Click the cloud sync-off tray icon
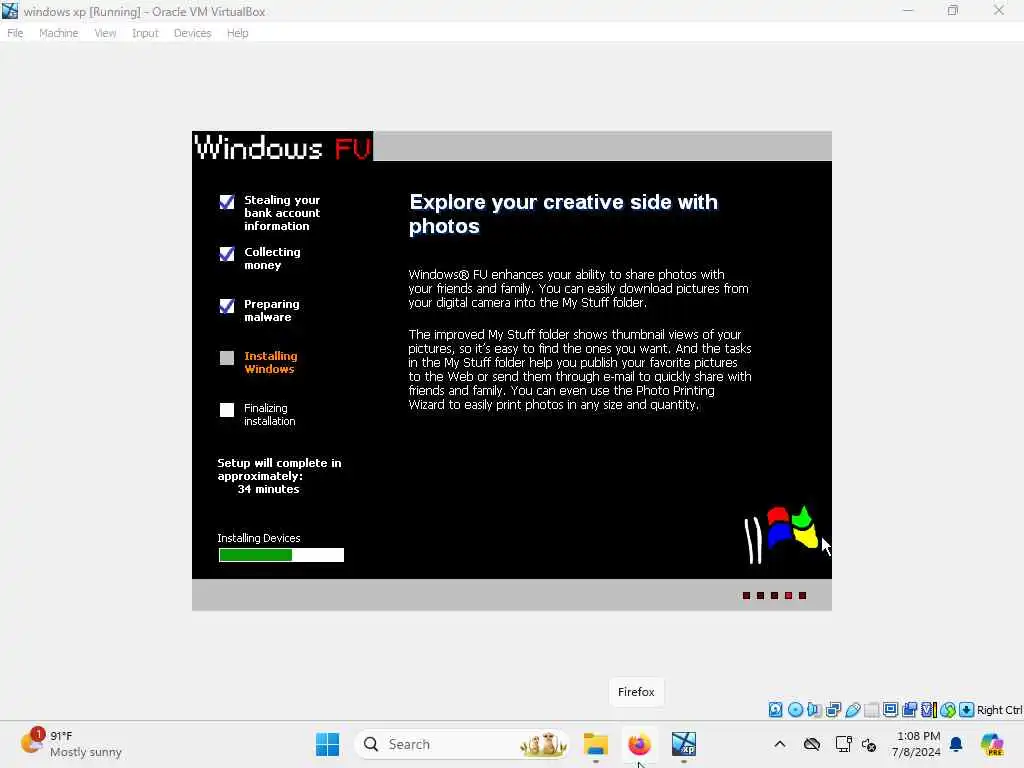The image size is (1024, 768). click(x=812, y=744)
